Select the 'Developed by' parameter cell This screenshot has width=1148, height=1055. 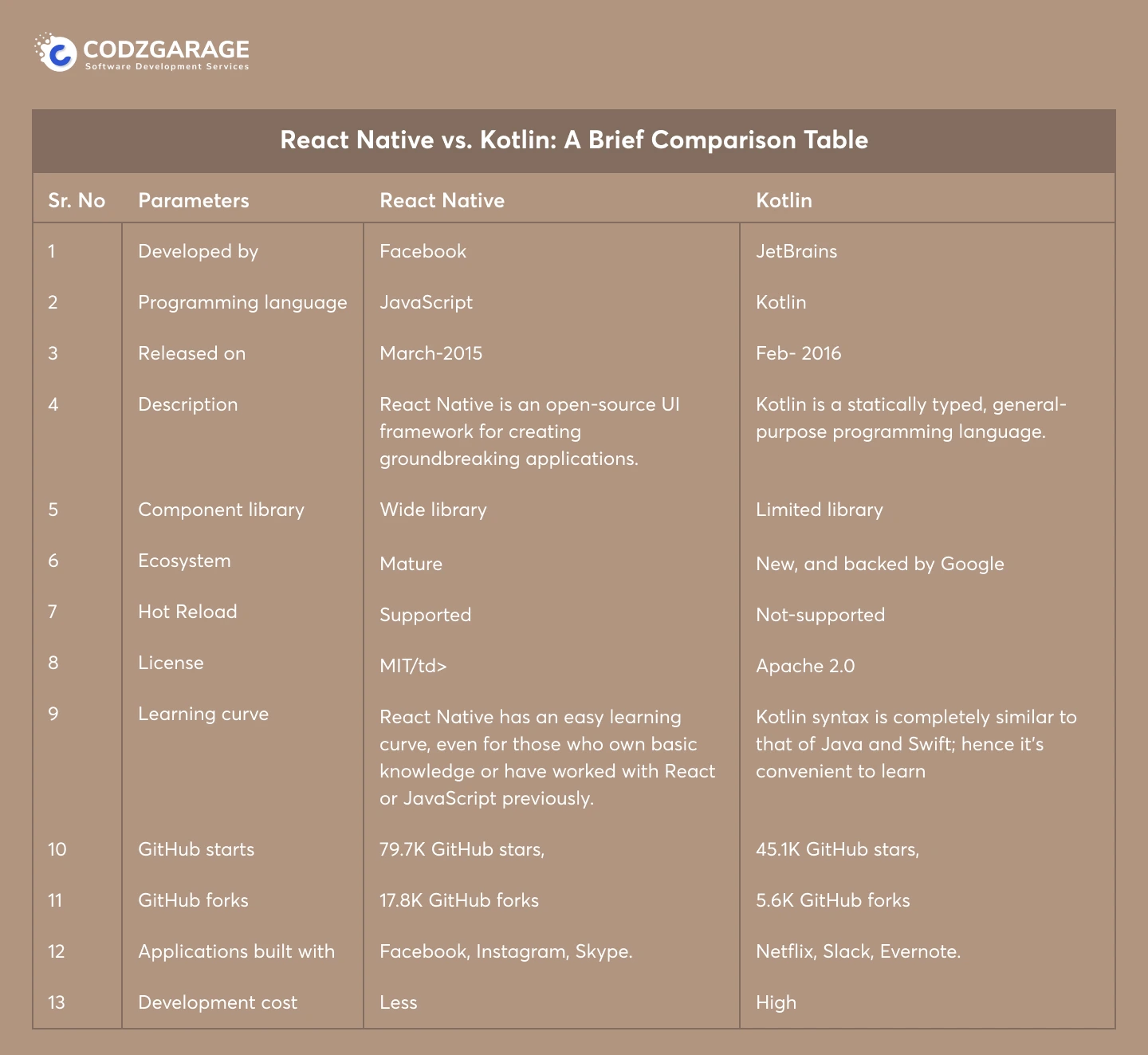tap(199, 251)
